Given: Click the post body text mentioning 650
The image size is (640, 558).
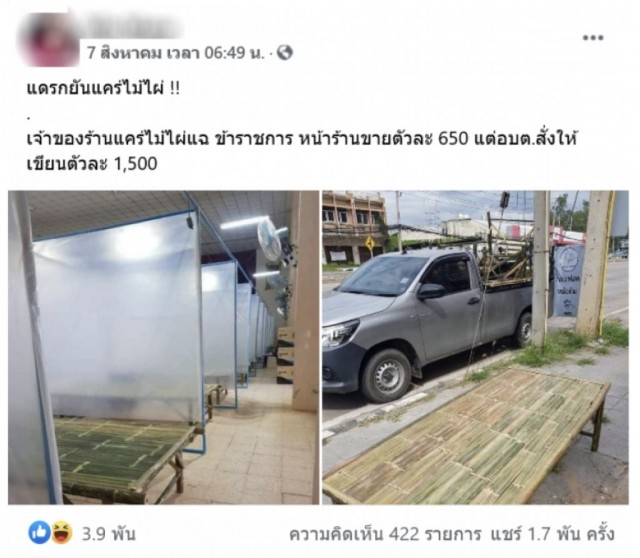Looking at the screenshot, I should (x=301, y=140).
